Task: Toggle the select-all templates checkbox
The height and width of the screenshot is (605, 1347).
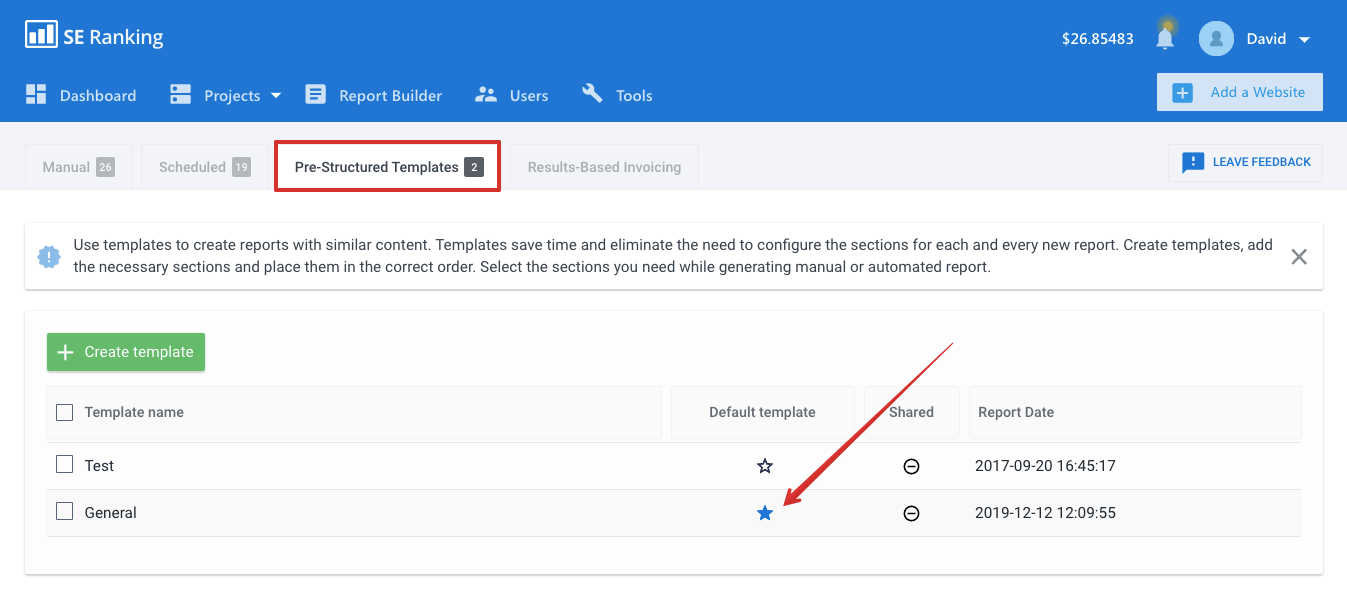Action: coord(65,412)
